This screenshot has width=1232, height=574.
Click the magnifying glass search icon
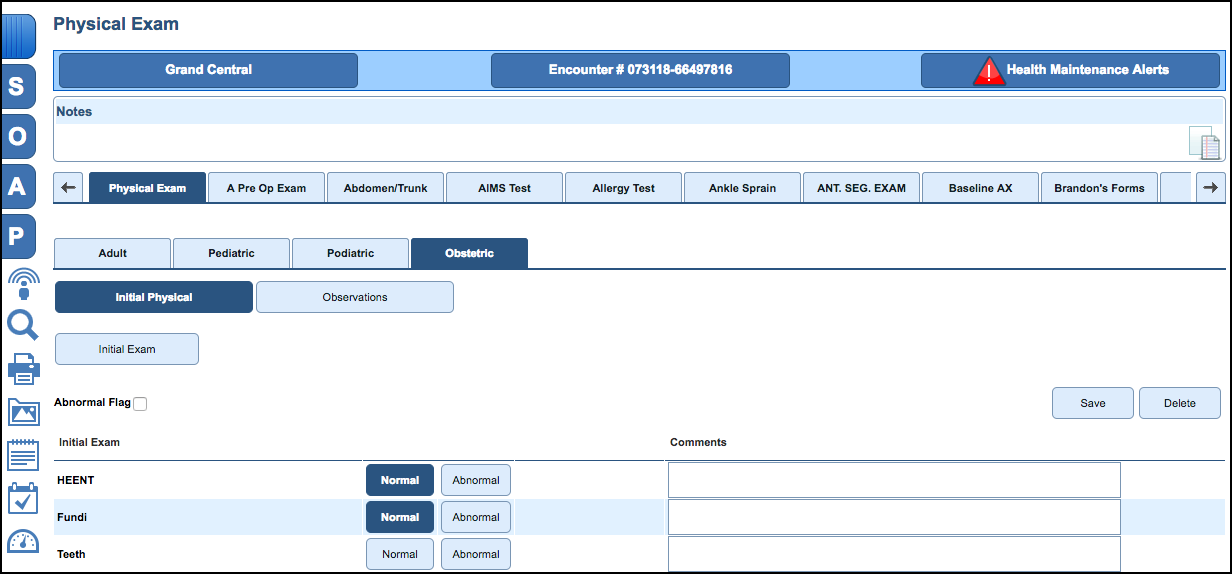pos(22,325)
